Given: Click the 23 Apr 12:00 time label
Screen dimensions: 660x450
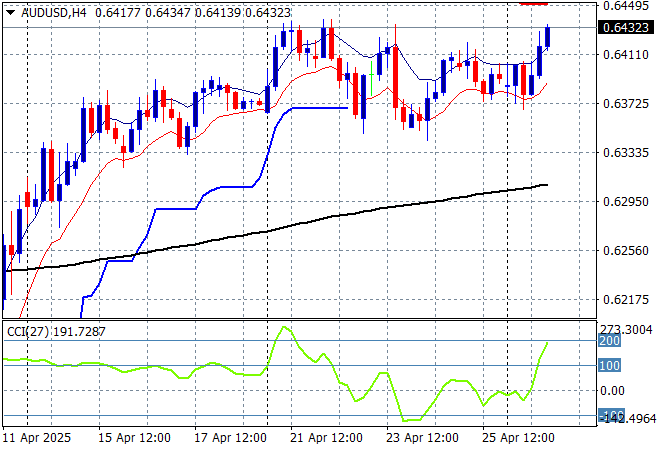Looking at the screenshot, I should point(422,438).
